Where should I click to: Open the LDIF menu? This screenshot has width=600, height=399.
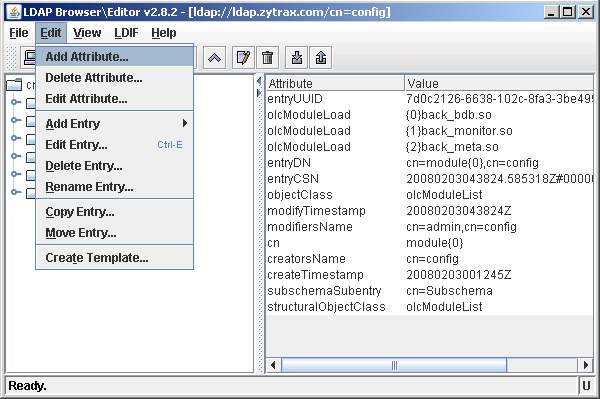(126, 33)
